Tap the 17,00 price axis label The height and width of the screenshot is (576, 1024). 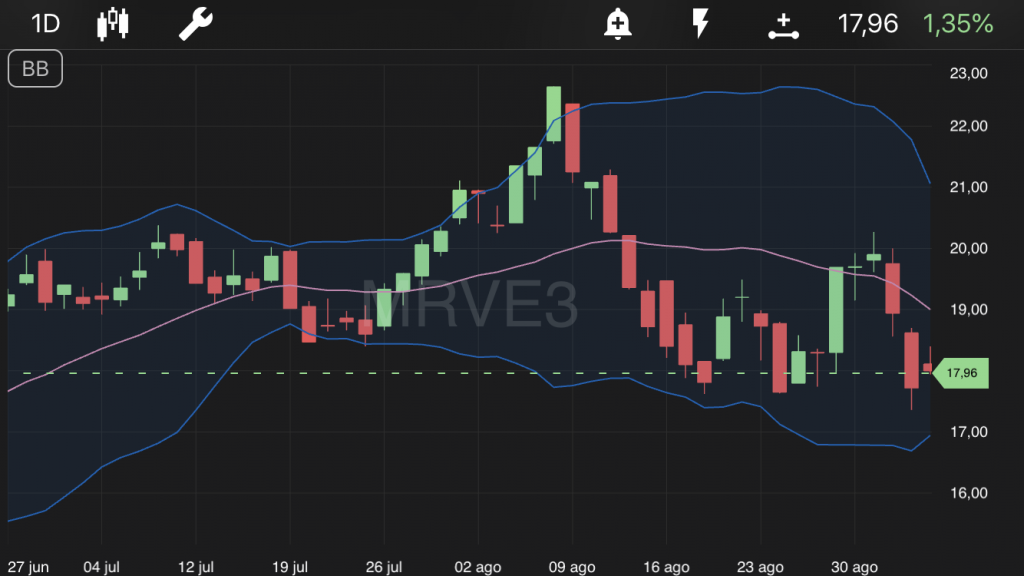pos(968,432)
